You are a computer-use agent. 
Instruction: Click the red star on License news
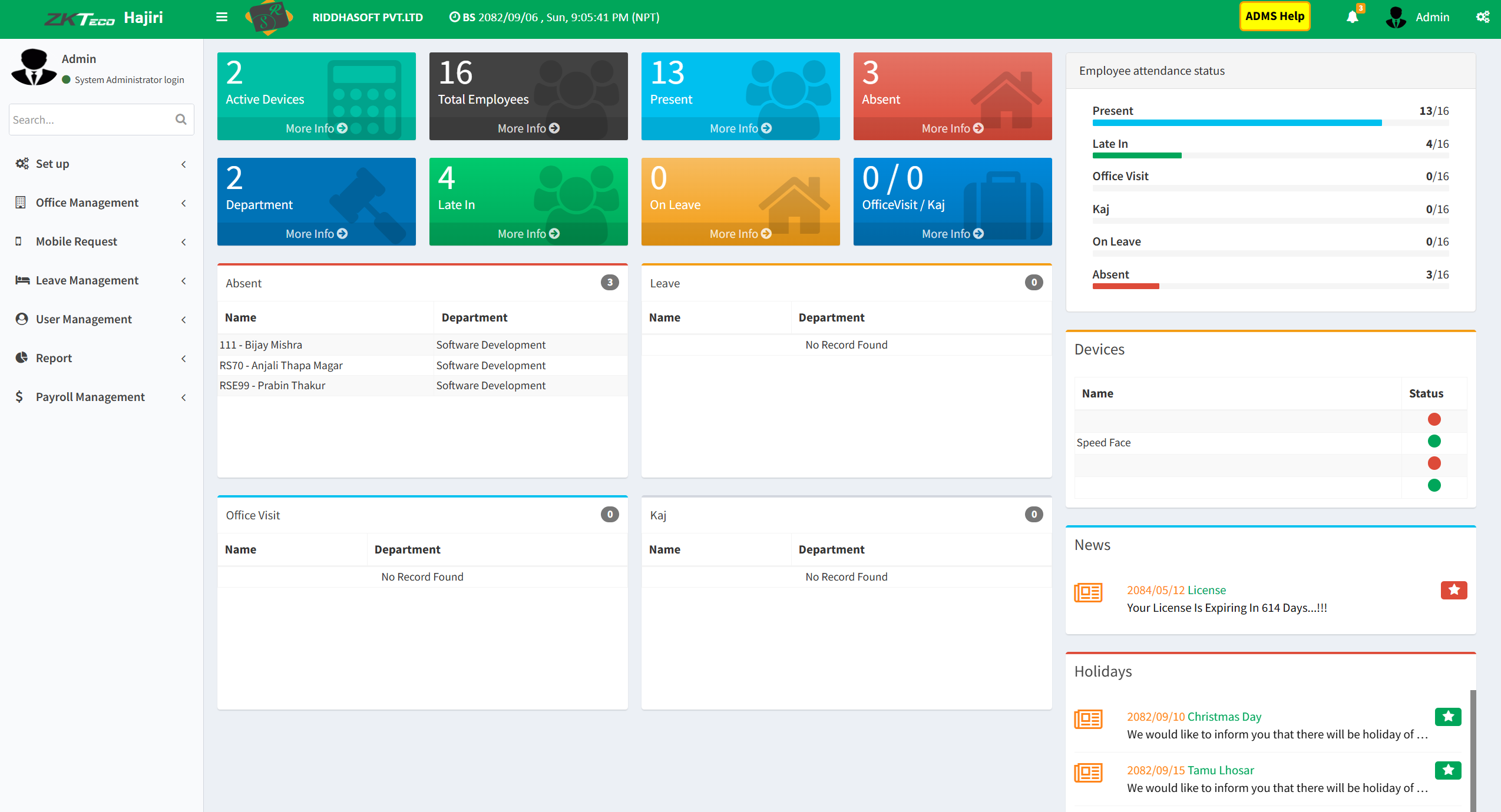[1453, 590]
